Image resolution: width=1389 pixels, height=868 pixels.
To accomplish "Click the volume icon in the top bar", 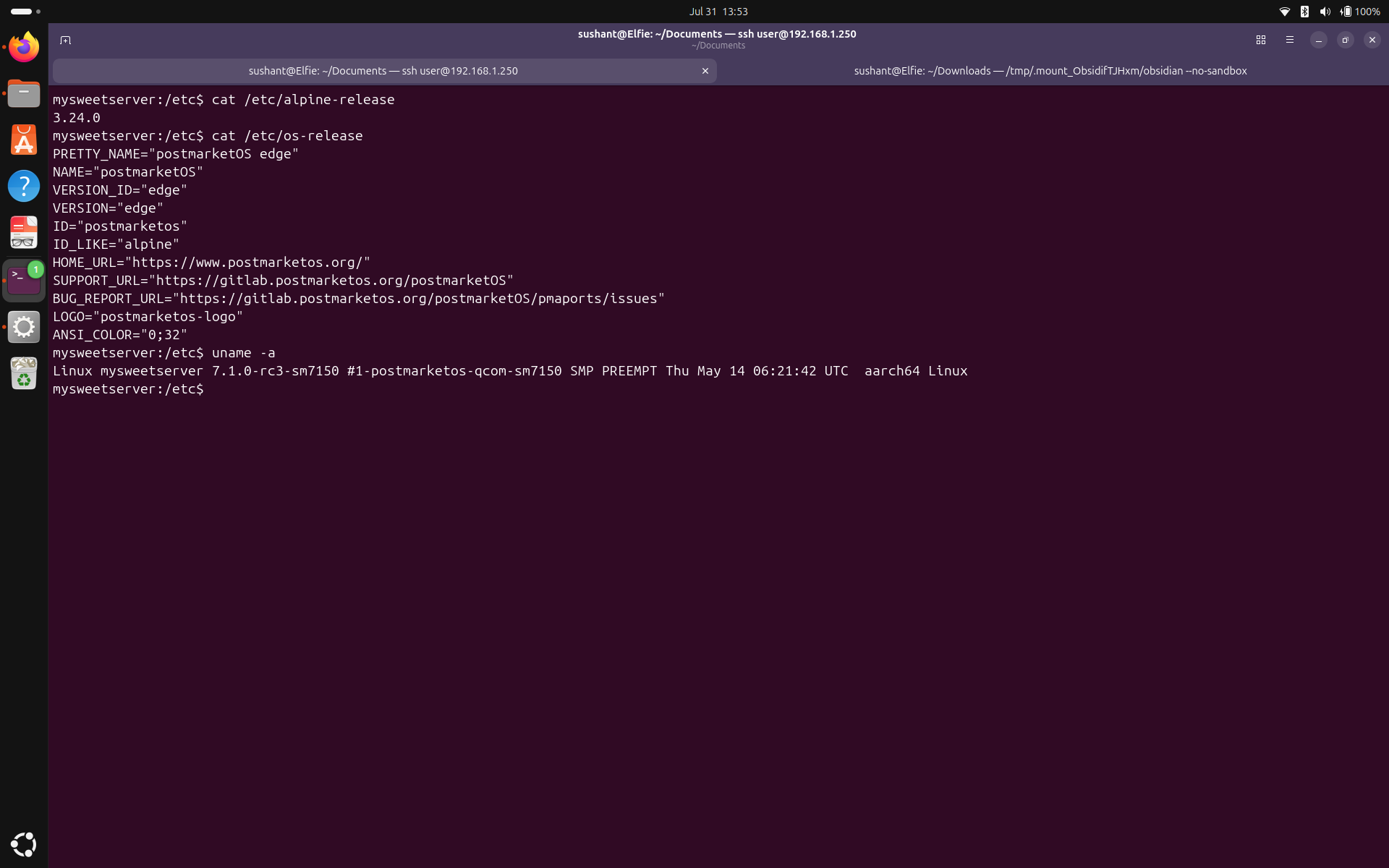I will pyautogui.click(x=1325, y=12).
